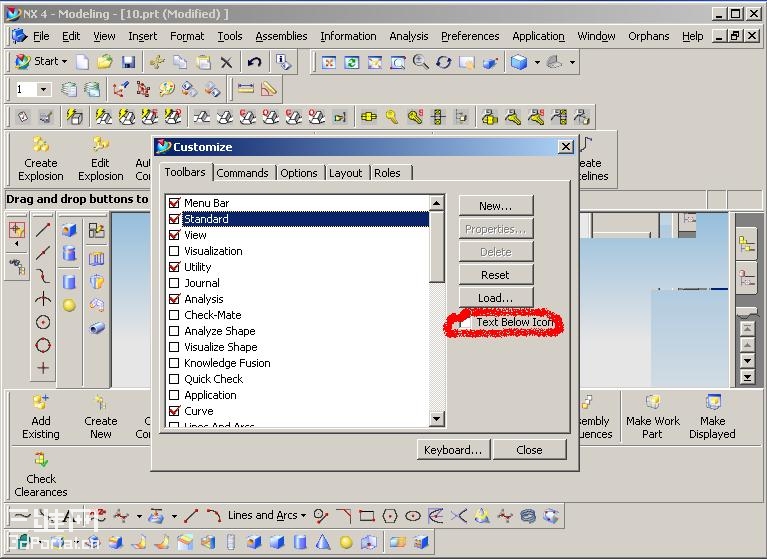Enable the Check-Mate toolbar checkbox
Viewport: 767px width, 559px height.
[174, 315]
